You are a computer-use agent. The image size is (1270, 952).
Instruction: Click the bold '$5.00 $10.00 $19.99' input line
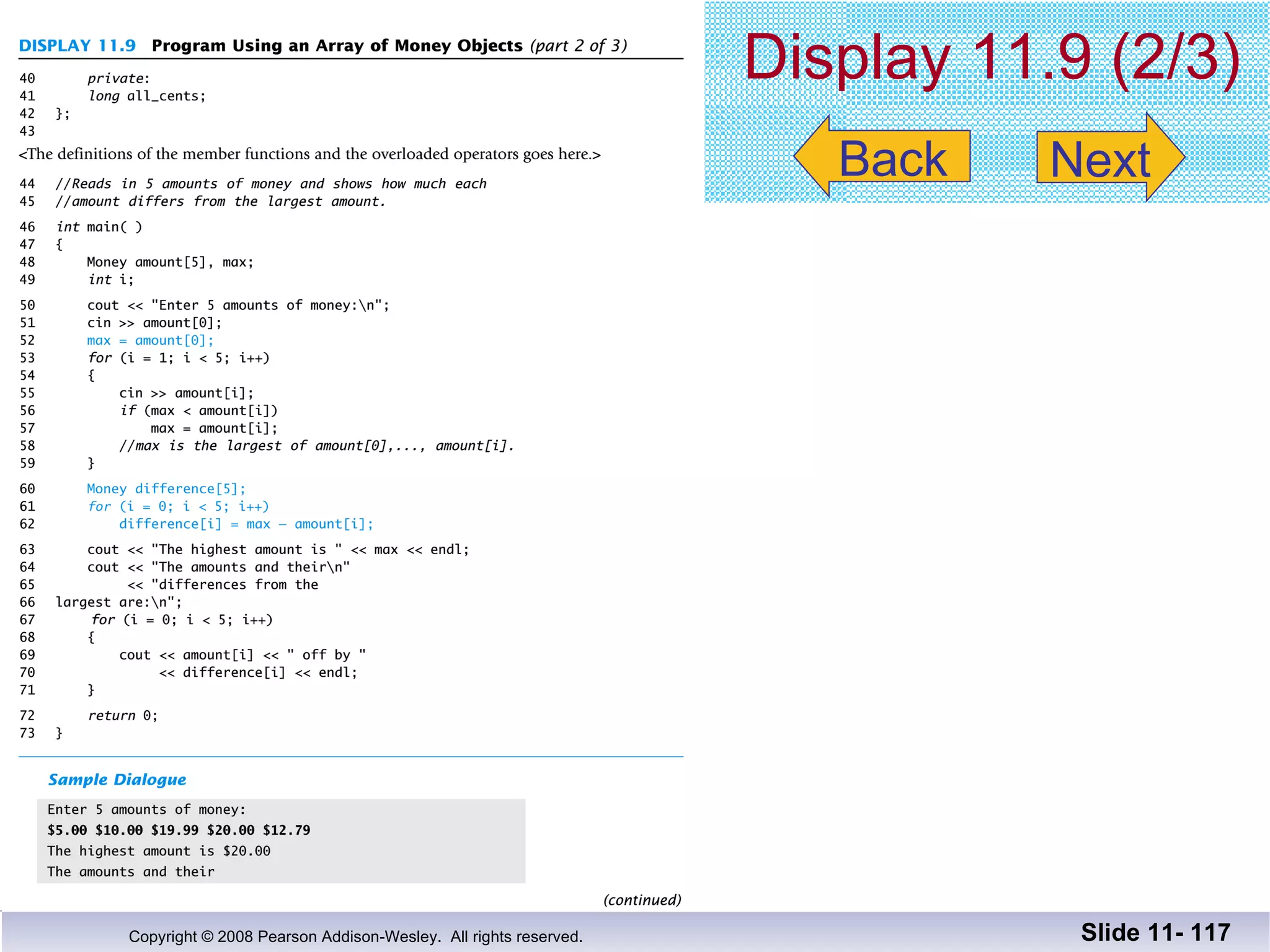pos(179,831)
